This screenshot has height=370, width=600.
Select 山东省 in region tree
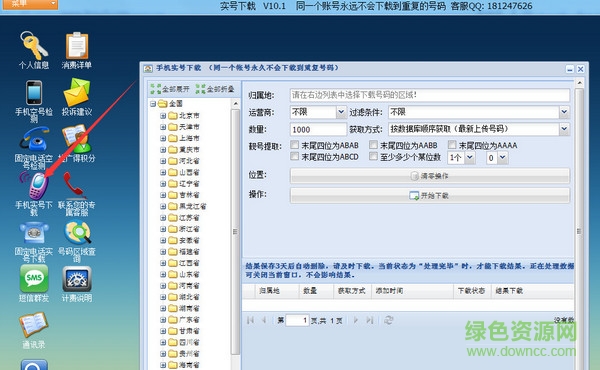tap(189, 274)
